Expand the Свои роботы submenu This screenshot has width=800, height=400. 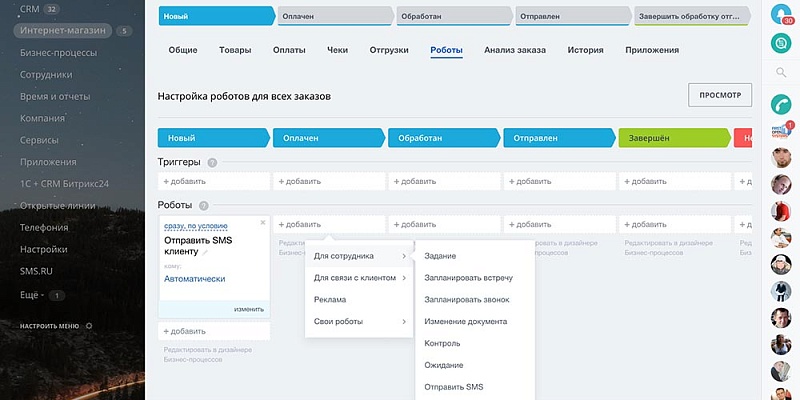tap(358, 321)
